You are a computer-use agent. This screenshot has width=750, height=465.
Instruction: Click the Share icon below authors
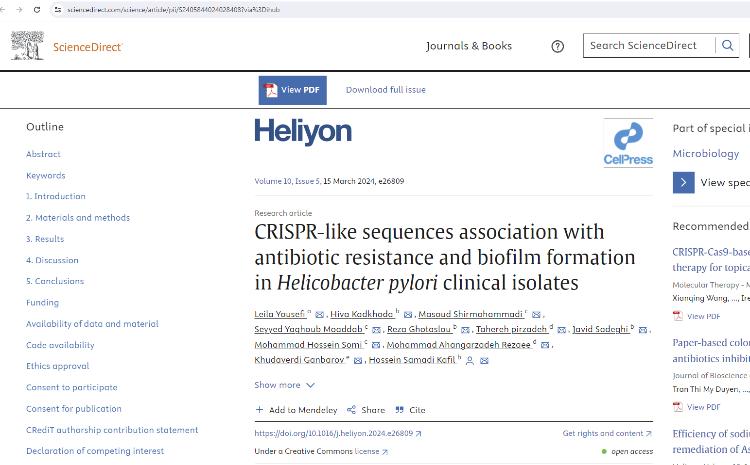pos(352,410)
